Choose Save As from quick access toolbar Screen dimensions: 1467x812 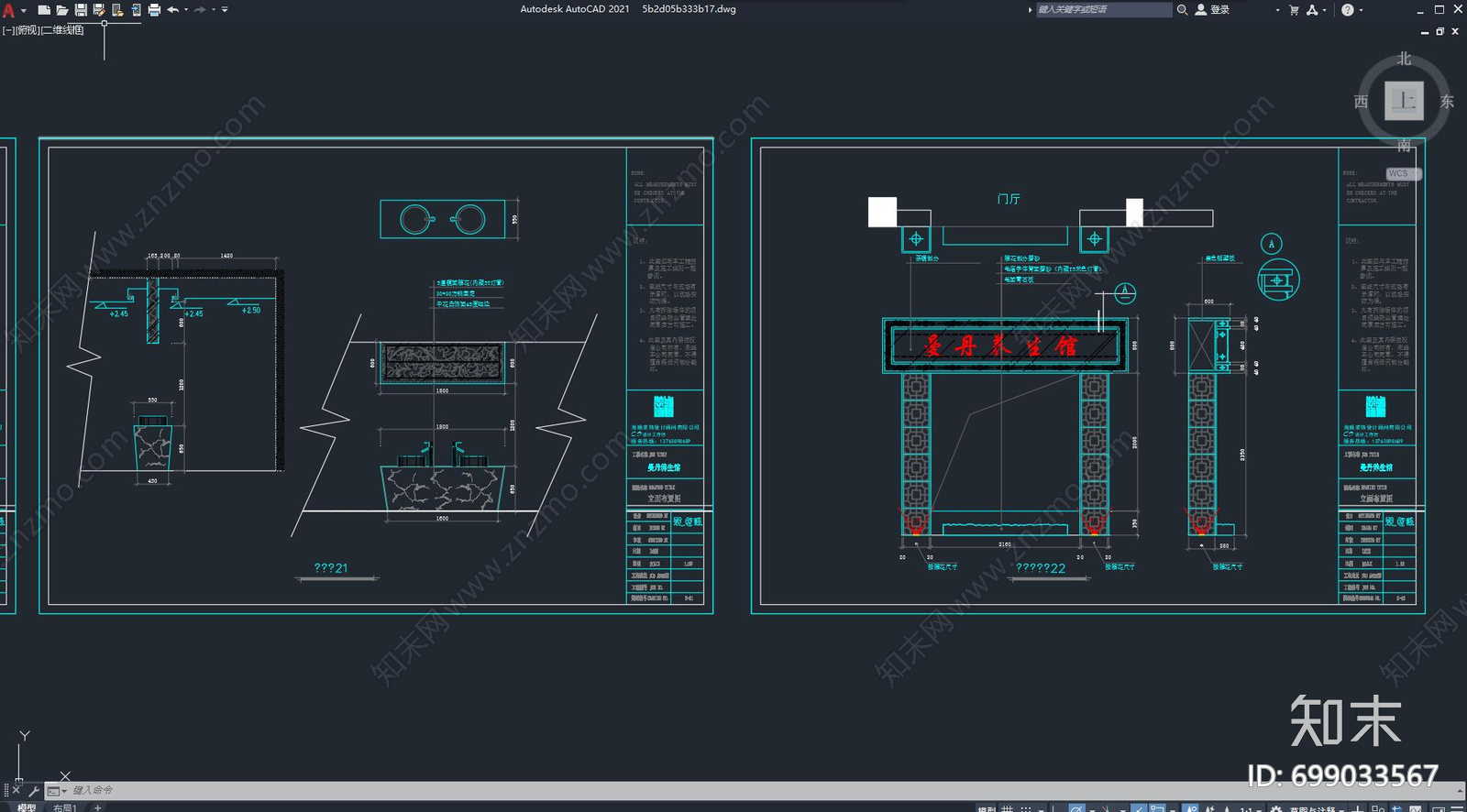(99, 10)
